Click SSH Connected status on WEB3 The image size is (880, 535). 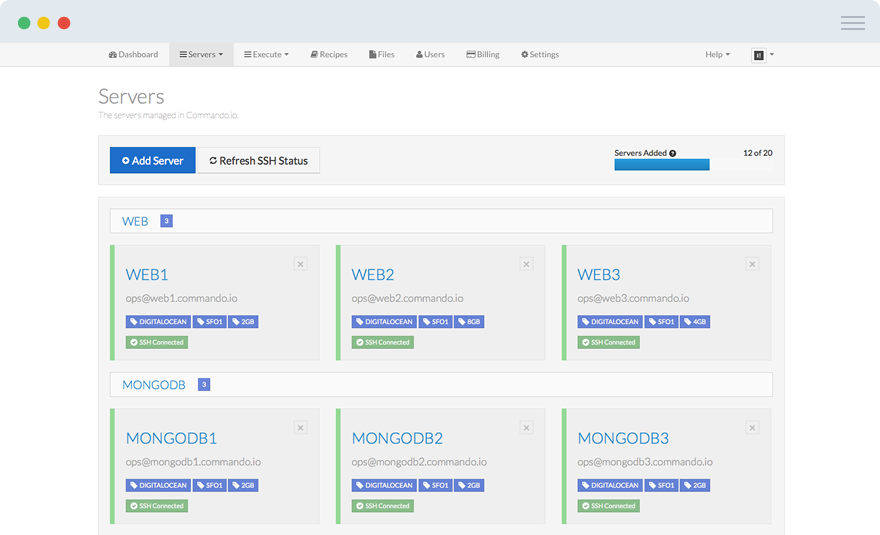608,342
